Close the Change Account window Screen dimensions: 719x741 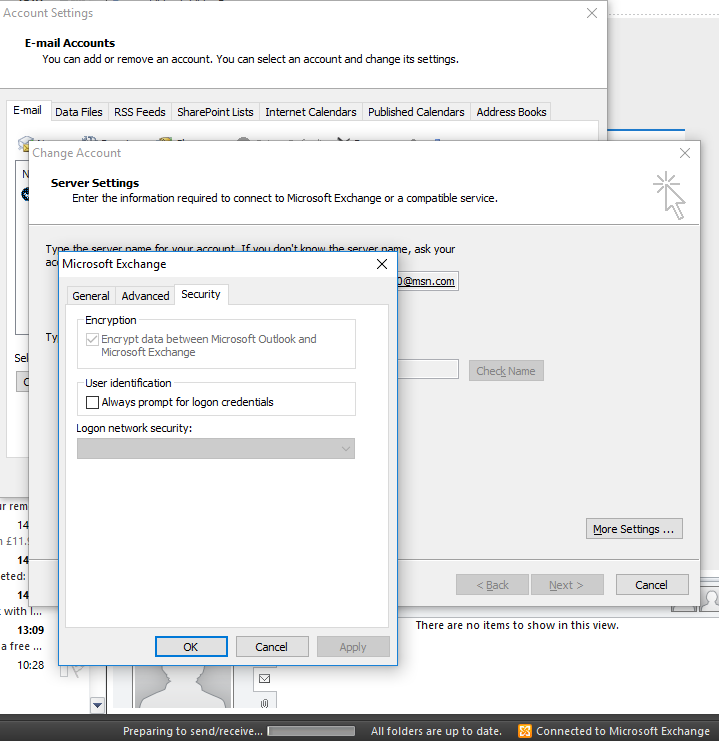[684, 153]
